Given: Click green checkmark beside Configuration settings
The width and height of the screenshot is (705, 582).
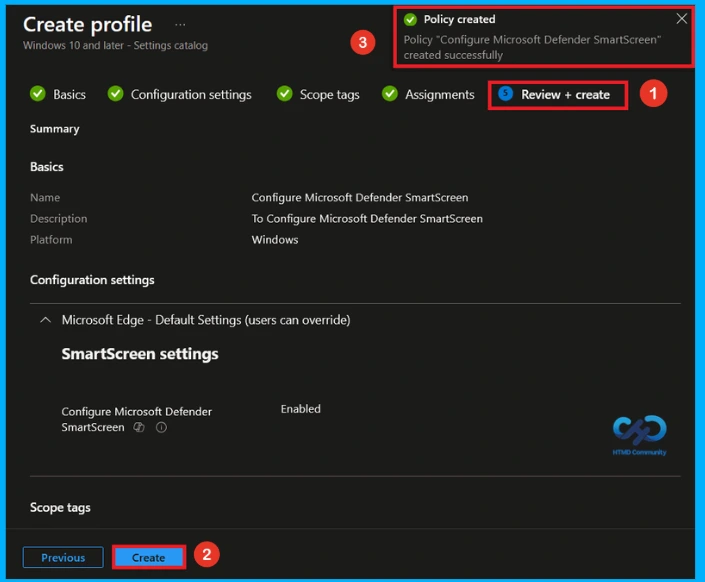Looking at the screenshot, I should 116,94.
